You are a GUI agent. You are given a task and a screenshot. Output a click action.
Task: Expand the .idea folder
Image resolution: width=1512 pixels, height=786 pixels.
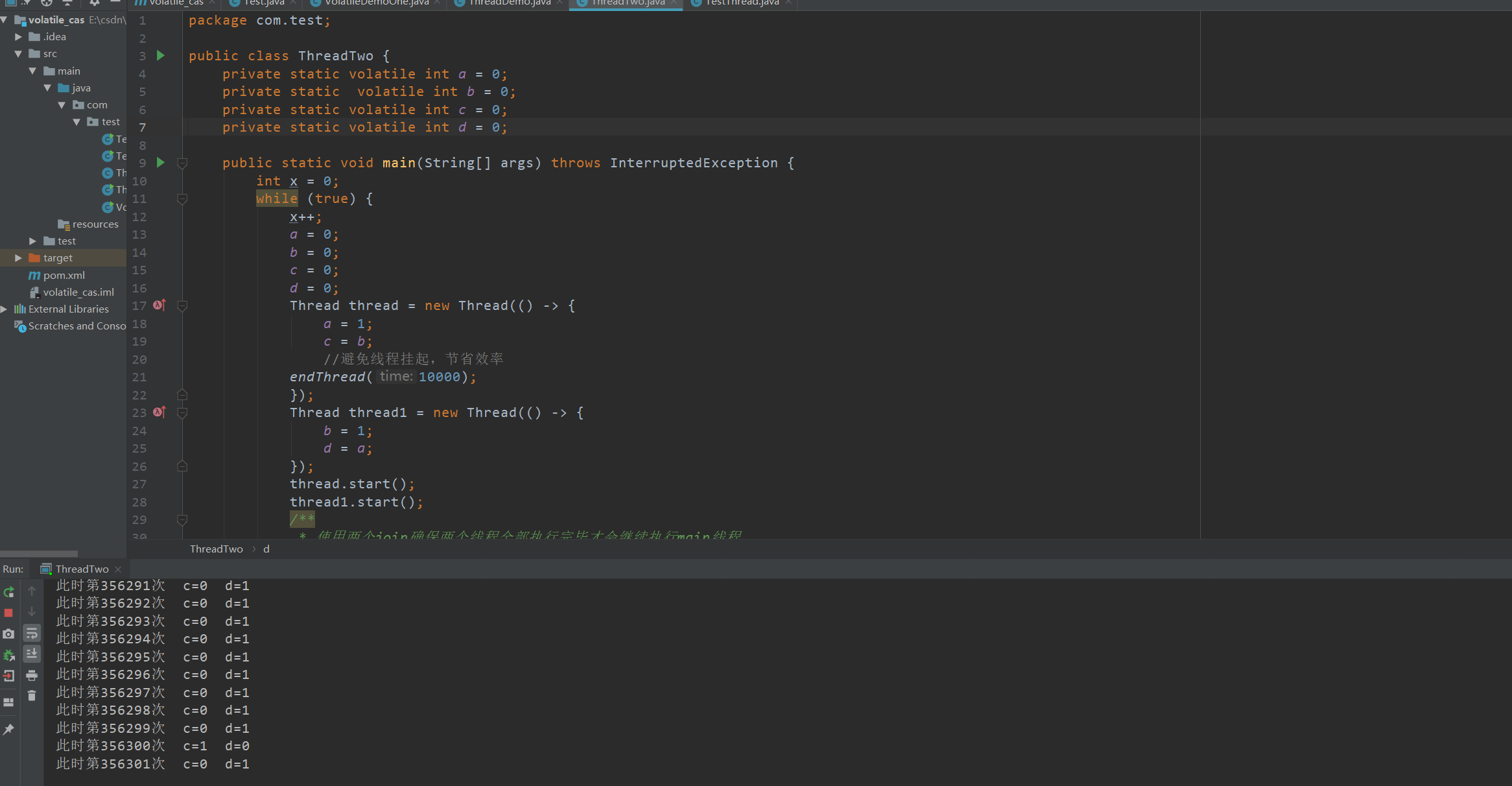[x=18, y=37]
